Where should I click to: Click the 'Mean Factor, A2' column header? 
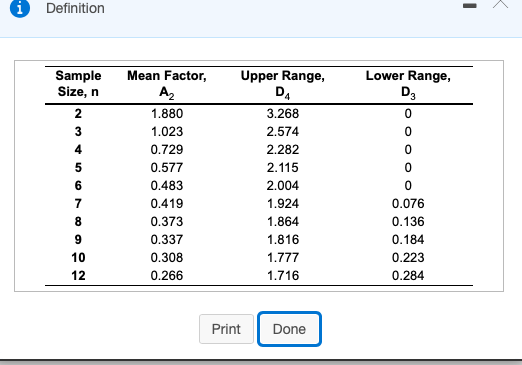click(x=167, y=84)
